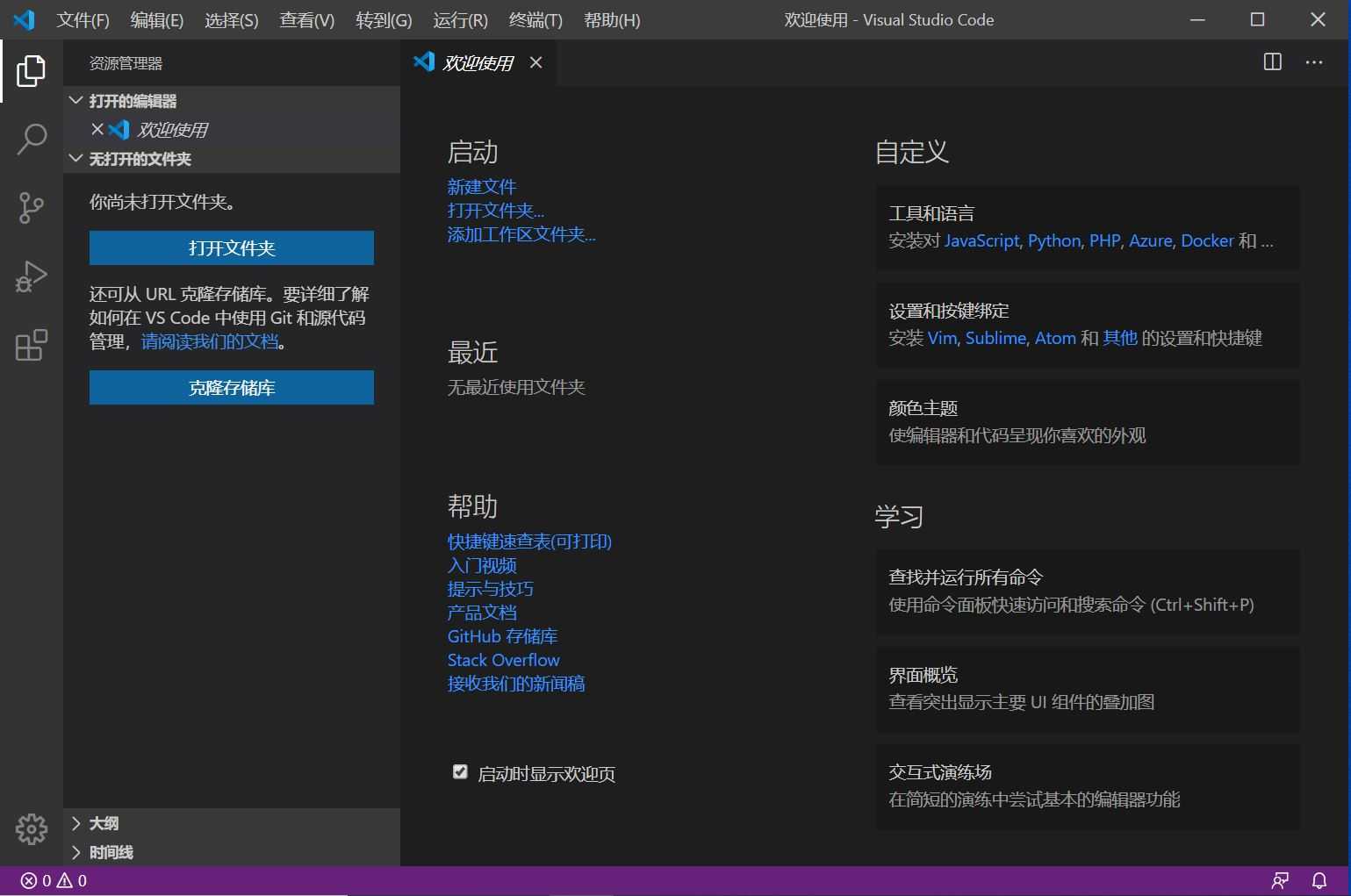Click the Python link in 工具和语言
This screenshot has height=896, width=1351.
click(x=1054, y=240)
